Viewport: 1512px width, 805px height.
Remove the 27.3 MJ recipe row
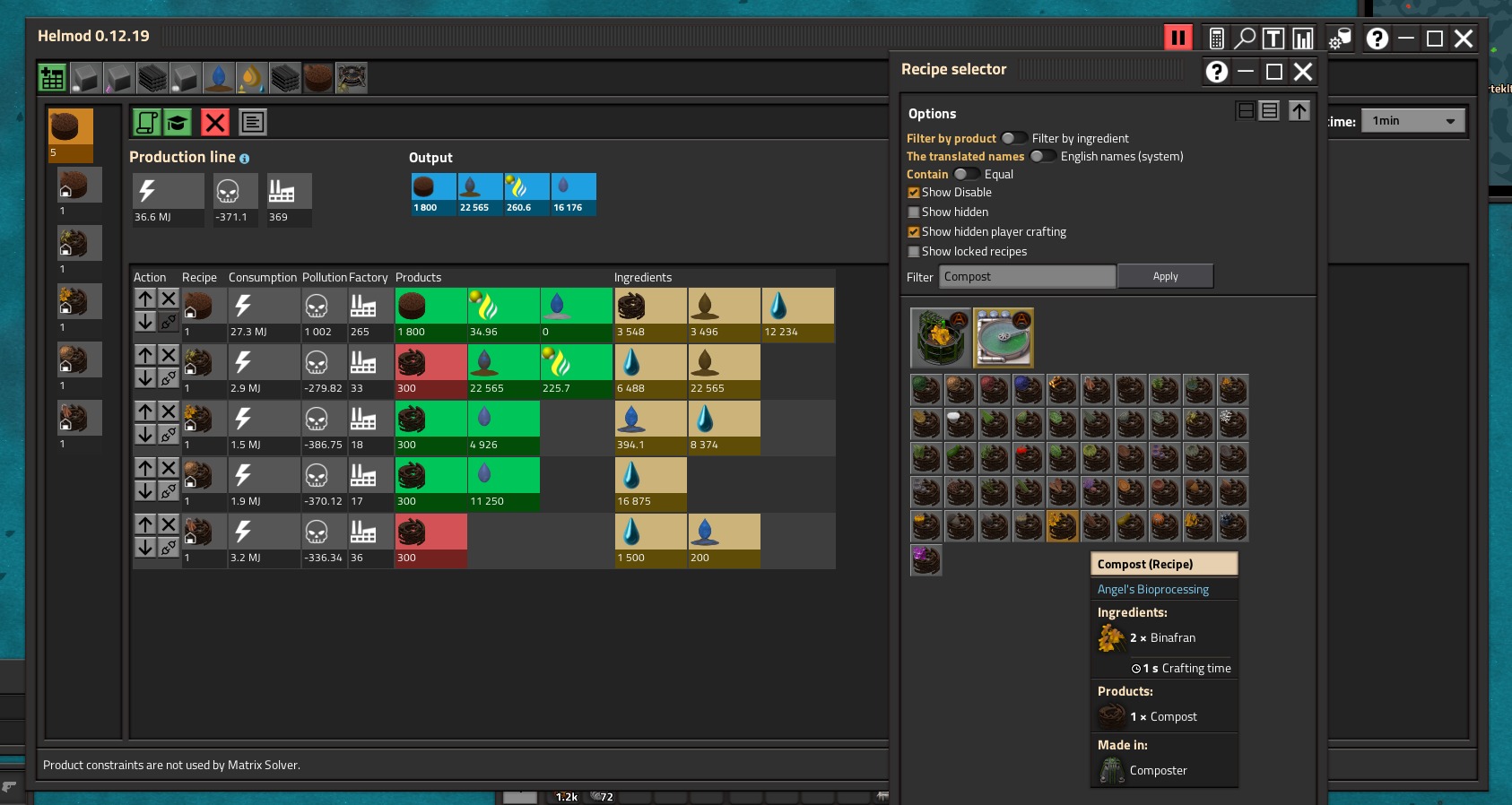click(x=168, y=299)
